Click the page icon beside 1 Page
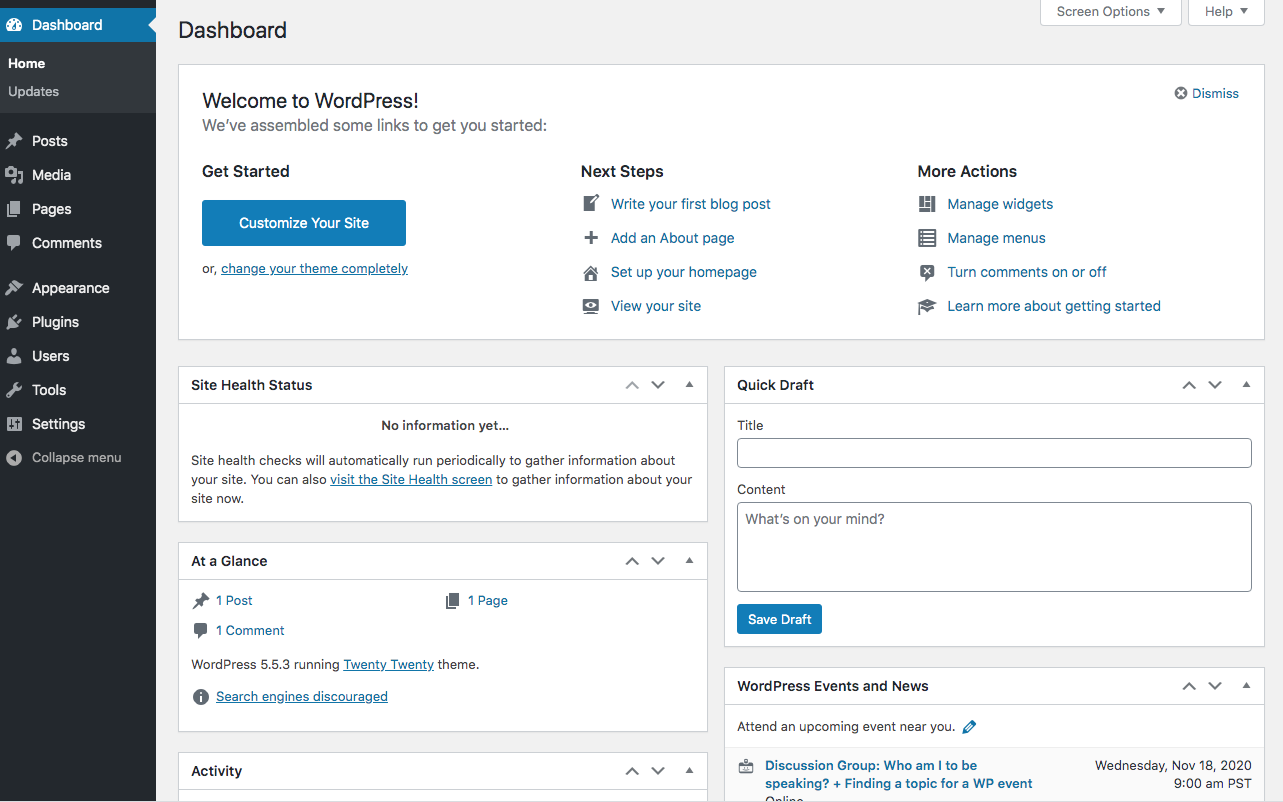This screenshot has width=1283, height=802. tap(453, 601)
